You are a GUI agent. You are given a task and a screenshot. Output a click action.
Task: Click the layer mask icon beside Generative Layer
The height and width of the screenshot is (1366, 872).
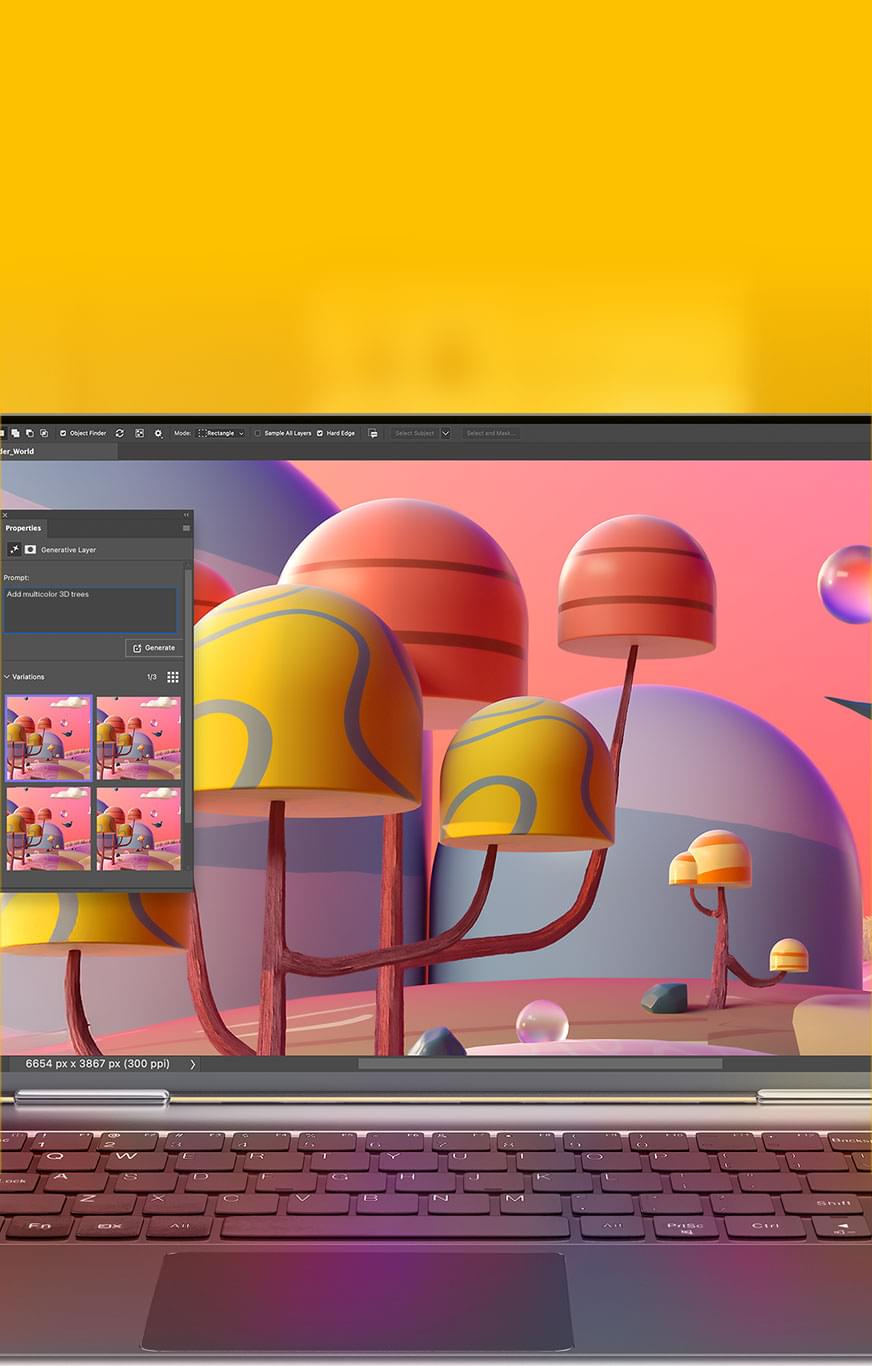30,549
